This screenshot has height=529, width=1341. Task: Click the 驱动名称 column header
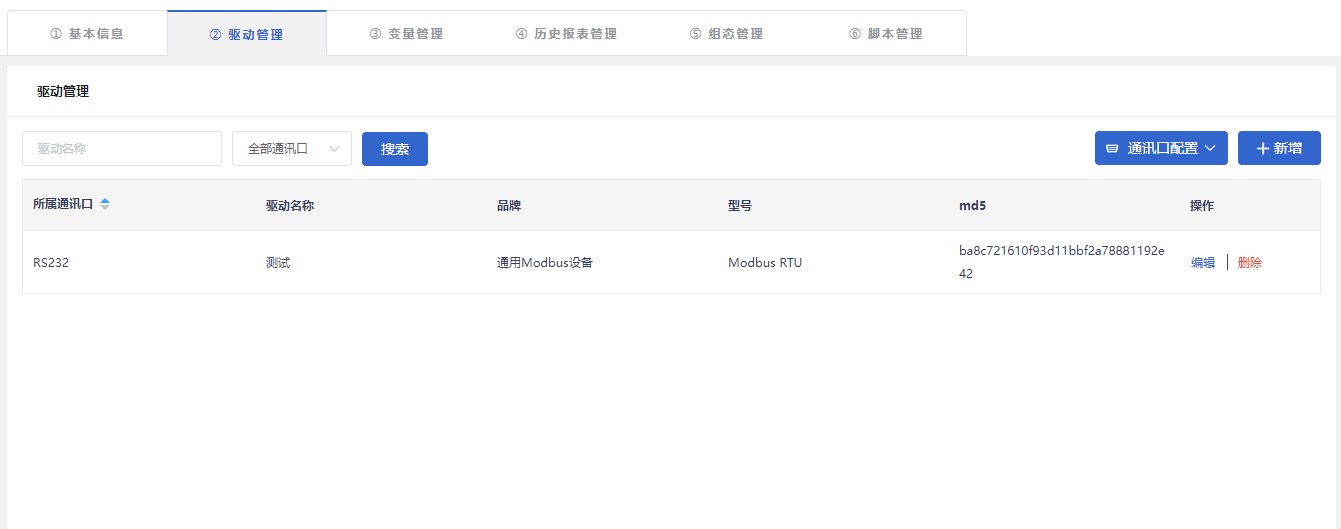290,205
